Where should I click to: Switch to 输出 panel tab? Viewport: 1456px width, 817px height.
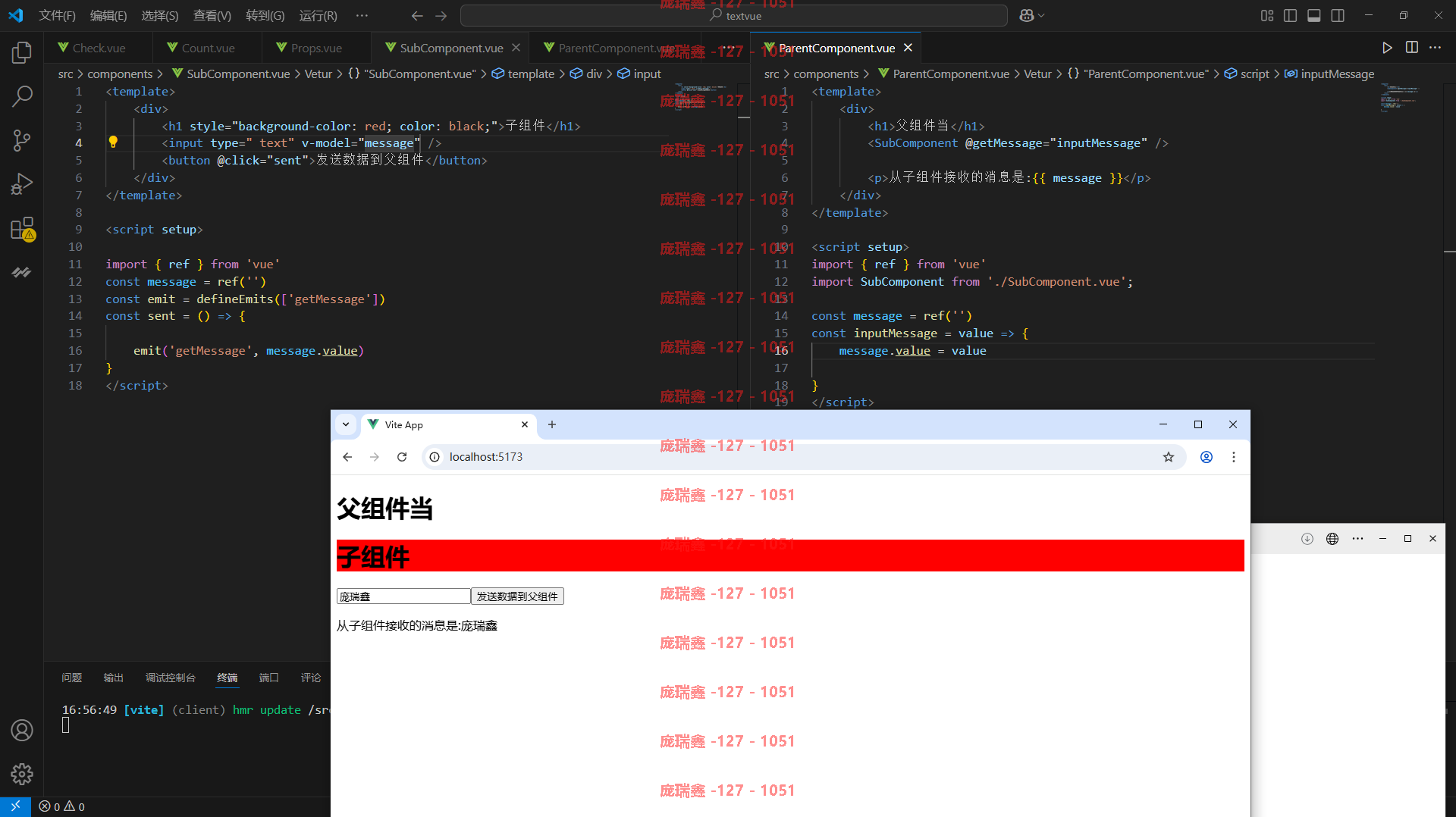pyautogui.click(x=114, y=678)
